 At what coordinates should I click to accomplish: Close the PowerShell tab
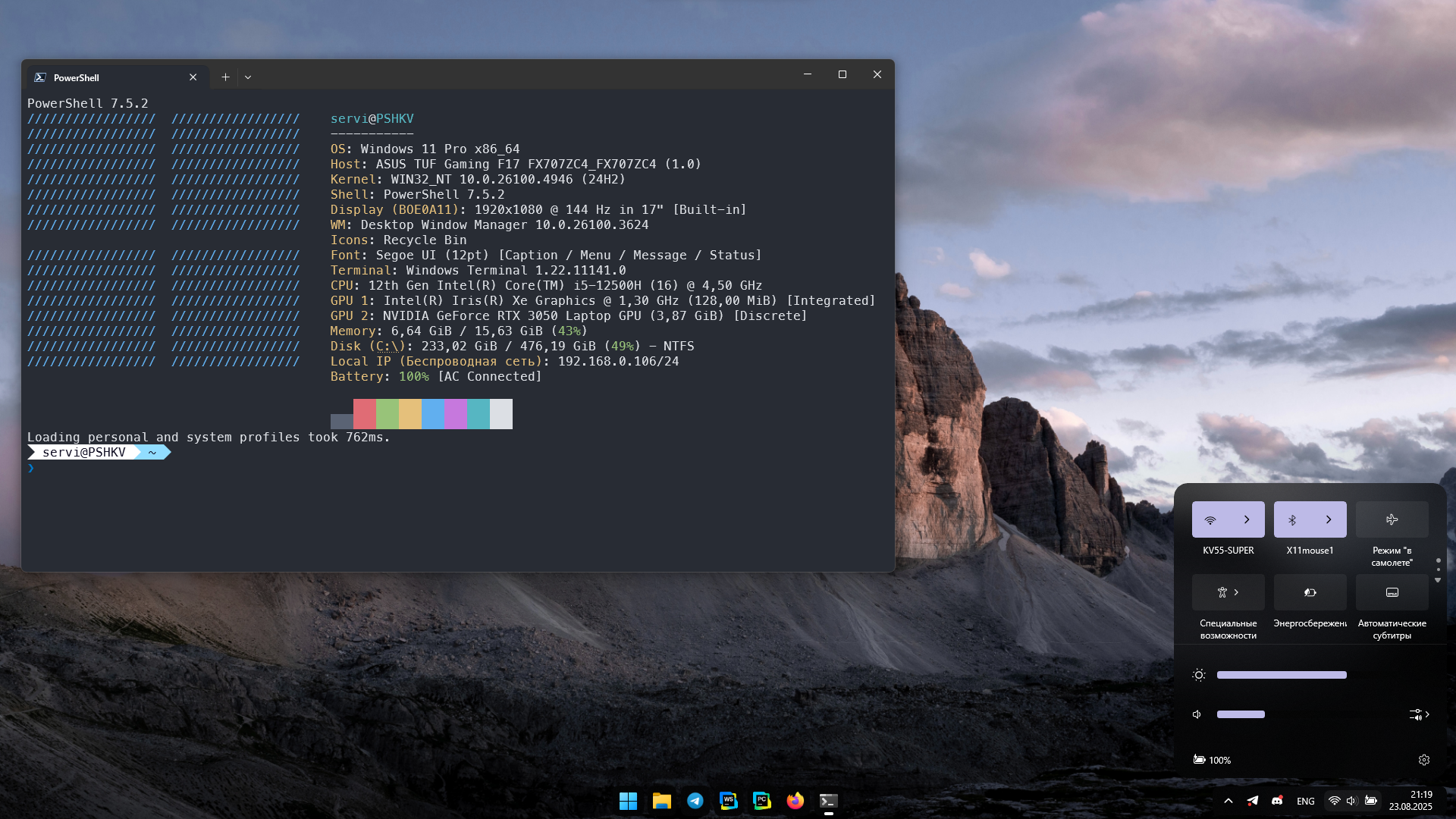tap(193, 77)
